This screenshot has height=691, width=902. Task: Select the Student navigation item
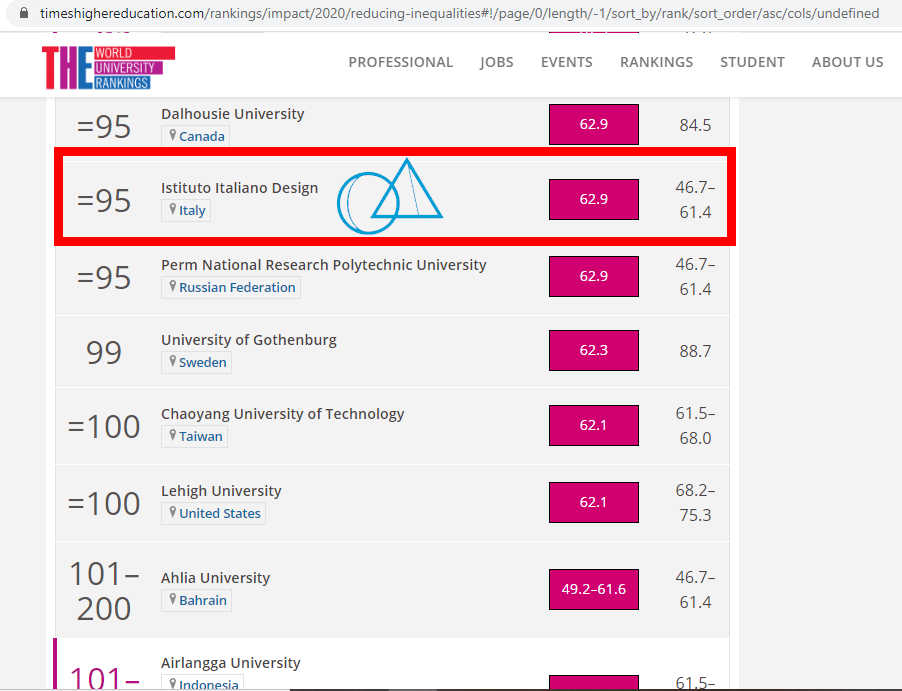[752, 62]
